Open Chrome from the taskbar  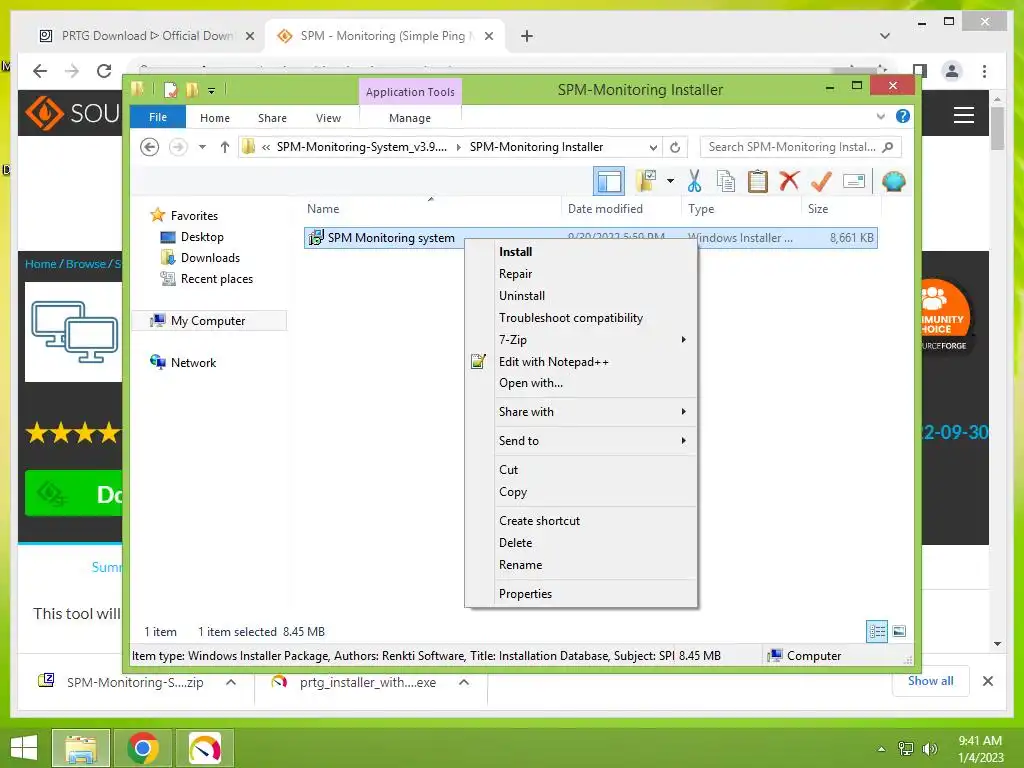click(143, 748)
